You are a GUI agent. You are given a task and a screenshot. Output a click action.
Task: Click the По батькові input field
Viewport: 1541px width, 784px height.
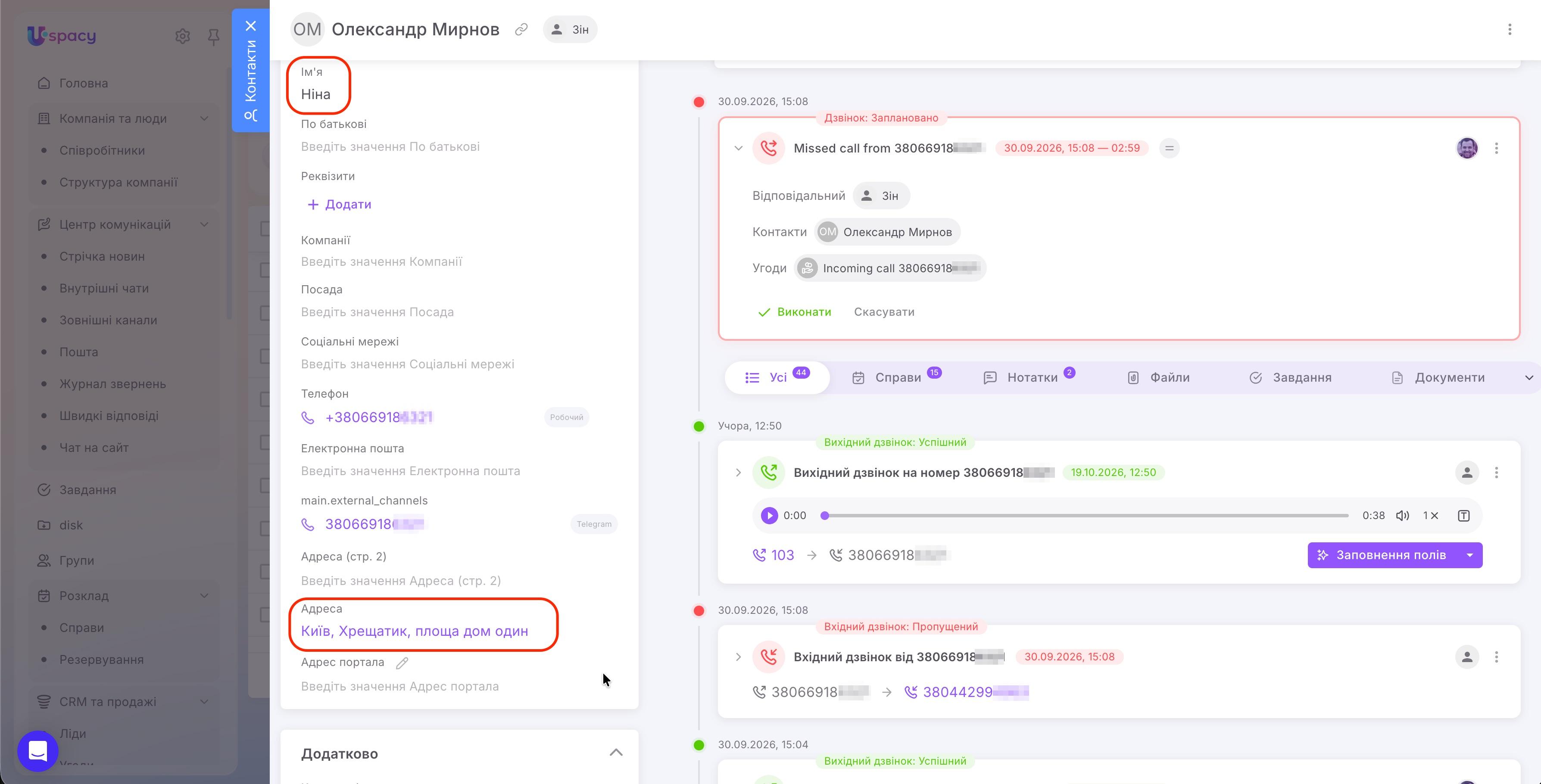[459, 146]
